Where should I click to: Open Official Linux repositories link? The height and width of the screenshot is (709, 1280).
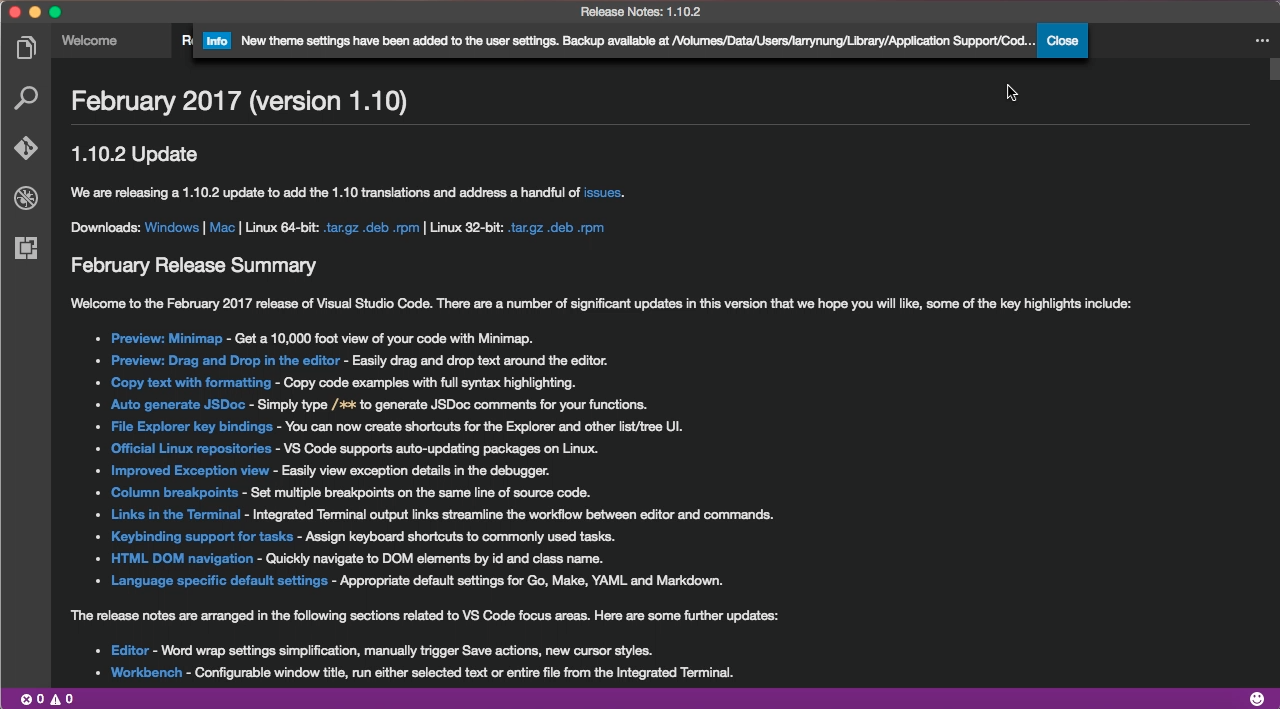(191, 448)
